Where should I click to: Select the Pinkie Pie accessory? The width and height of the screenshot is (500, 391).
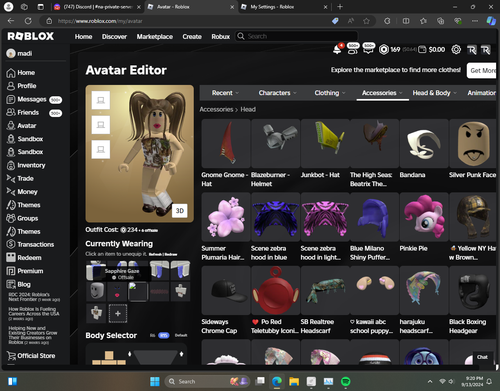pyautogui.click(x=424, y=222)
